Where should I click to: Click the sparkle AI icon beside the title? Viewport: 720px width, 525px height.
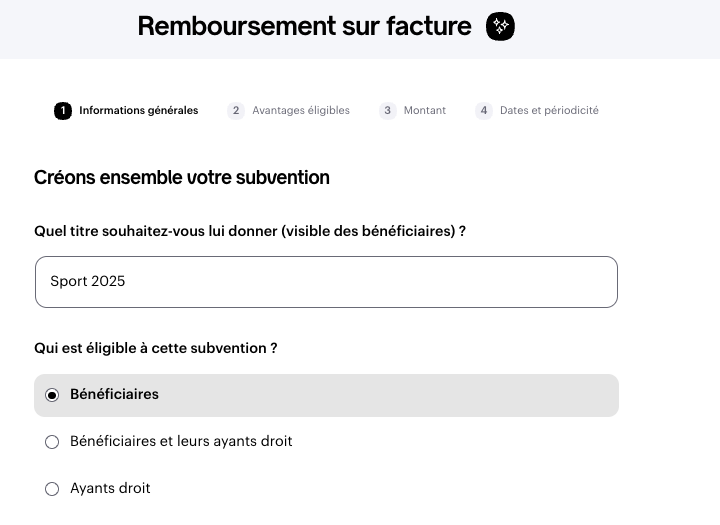coord(500,27)
